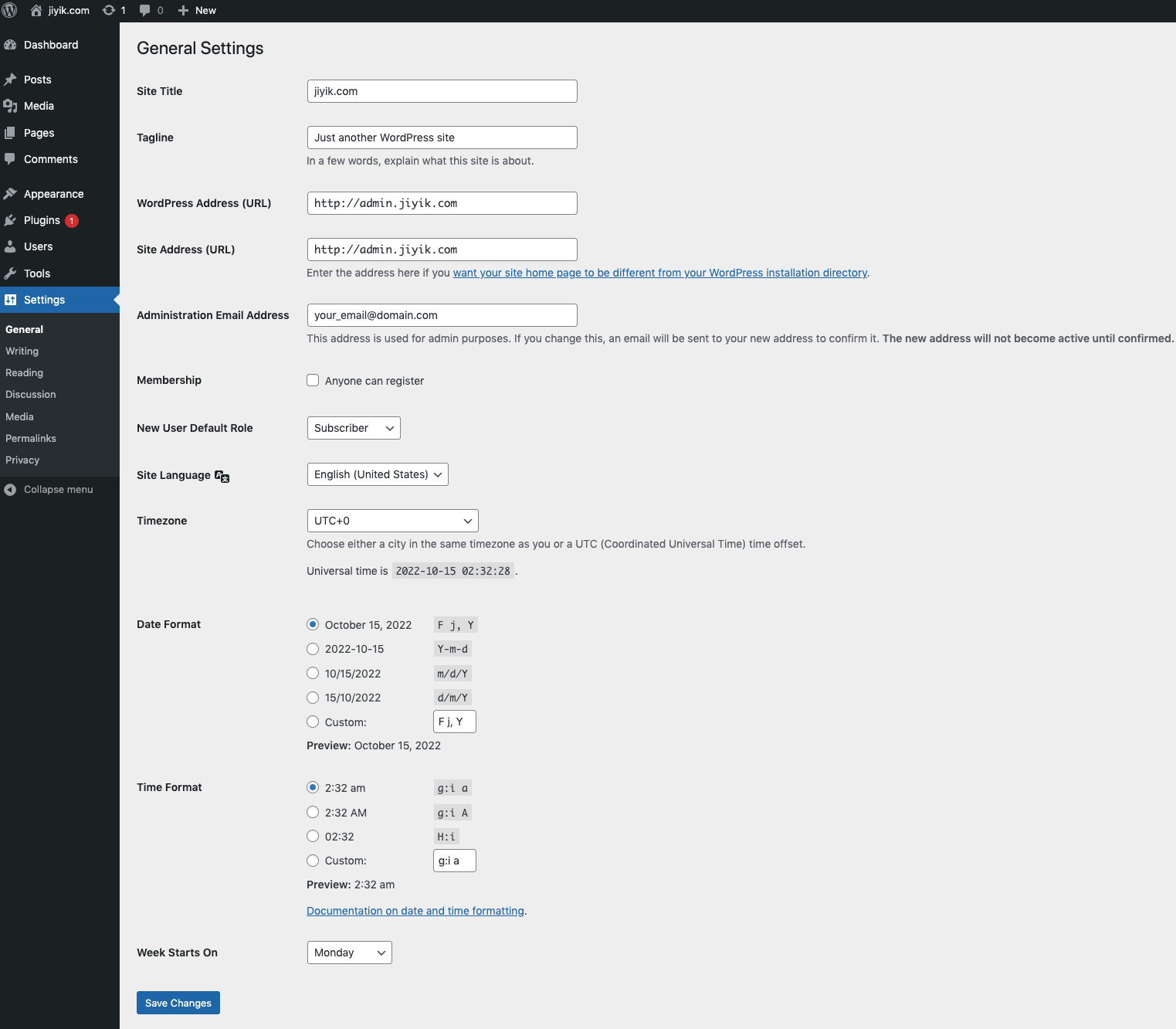This screenshot has width=1176, height=1029.
Task: Click the Dashboard gauge icon
Action: pyautogui.click(x=10, y=45)
